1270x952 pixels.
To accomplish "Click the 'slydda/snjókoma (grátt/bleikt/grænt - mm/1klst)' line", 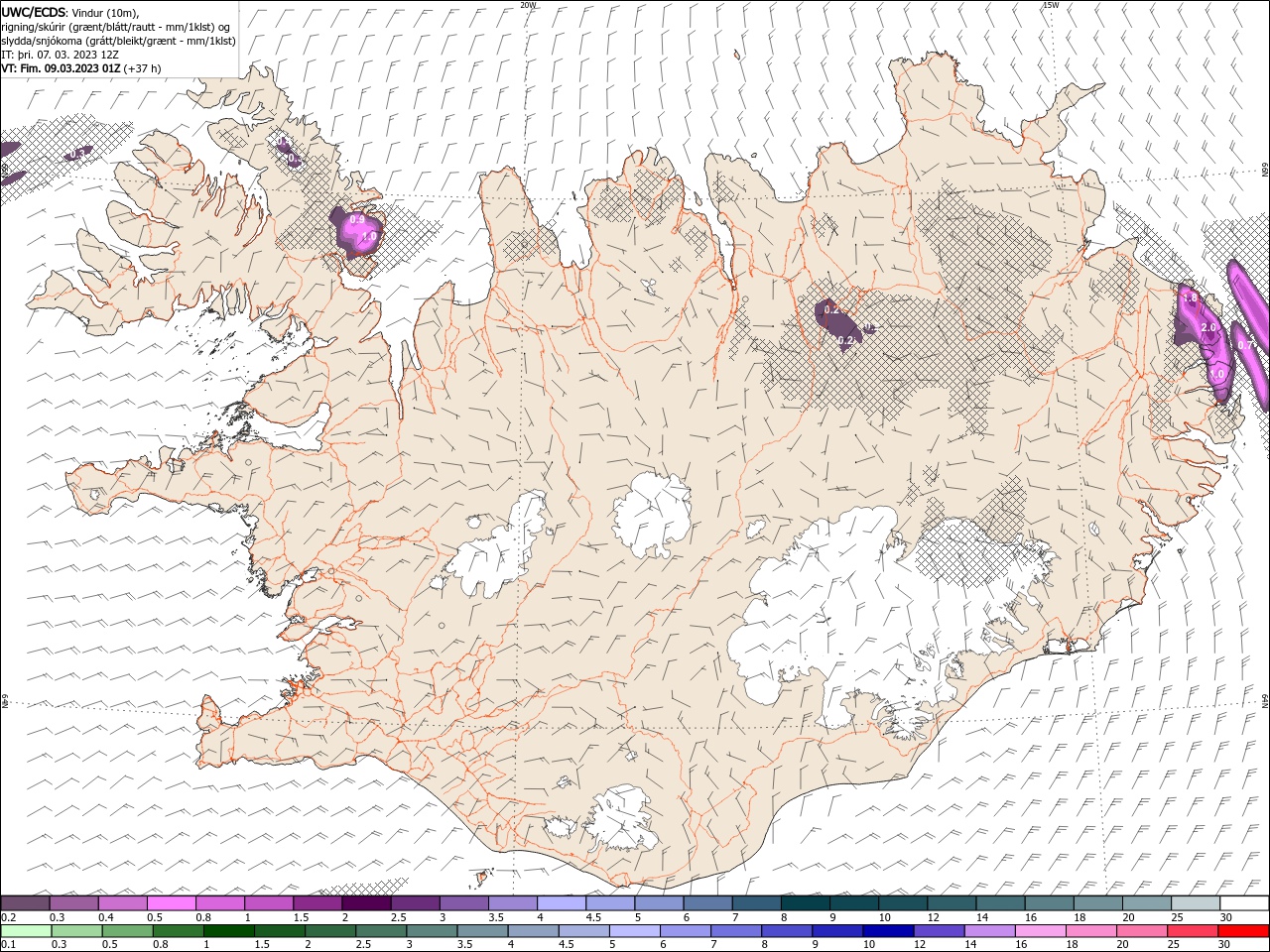I will [x=118, y=41].
